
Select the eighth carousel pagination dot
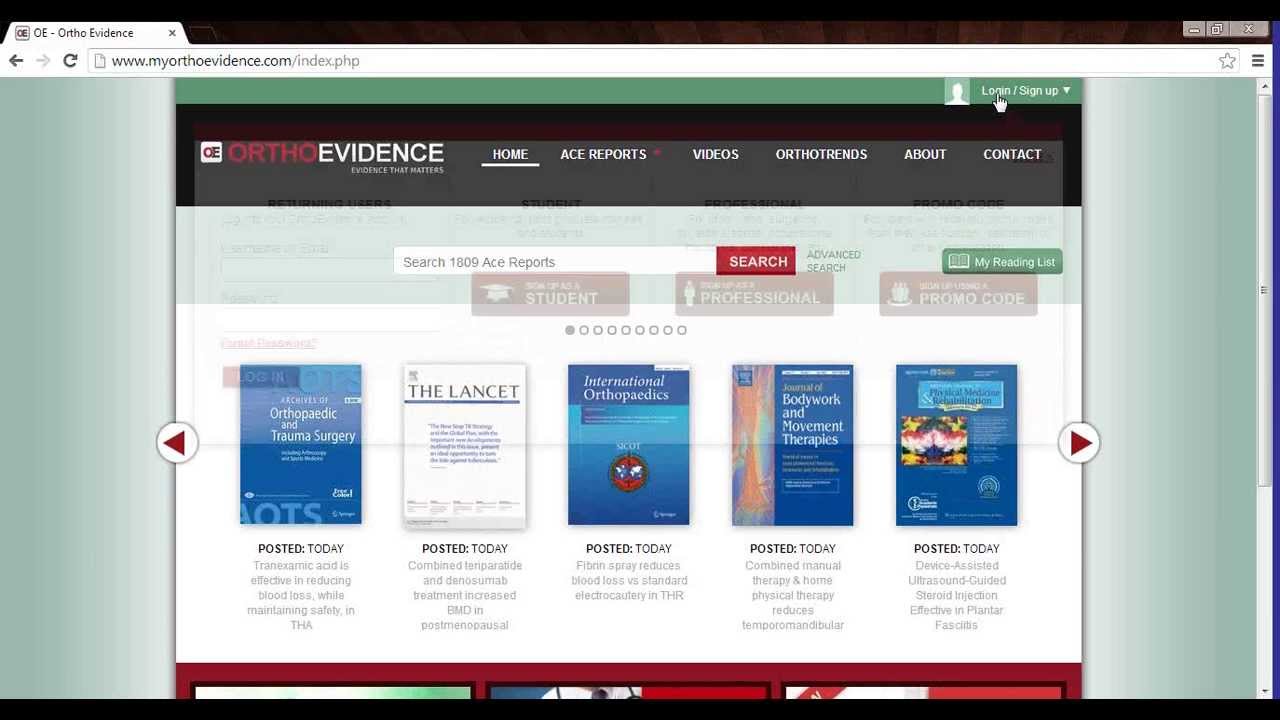[668, 330]
